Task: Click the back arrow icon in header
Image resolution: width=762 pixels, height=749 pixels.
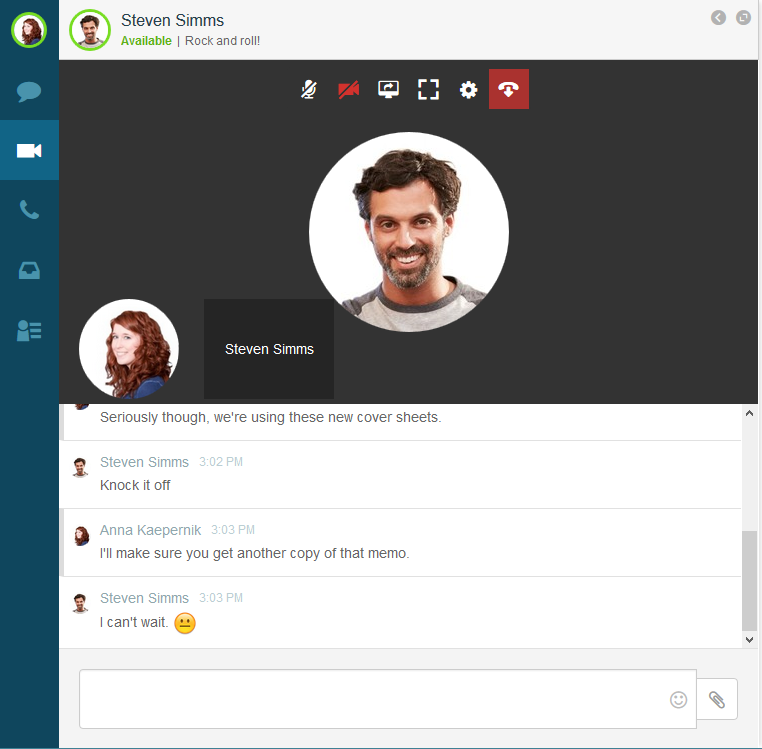Action: pos(718,17)
